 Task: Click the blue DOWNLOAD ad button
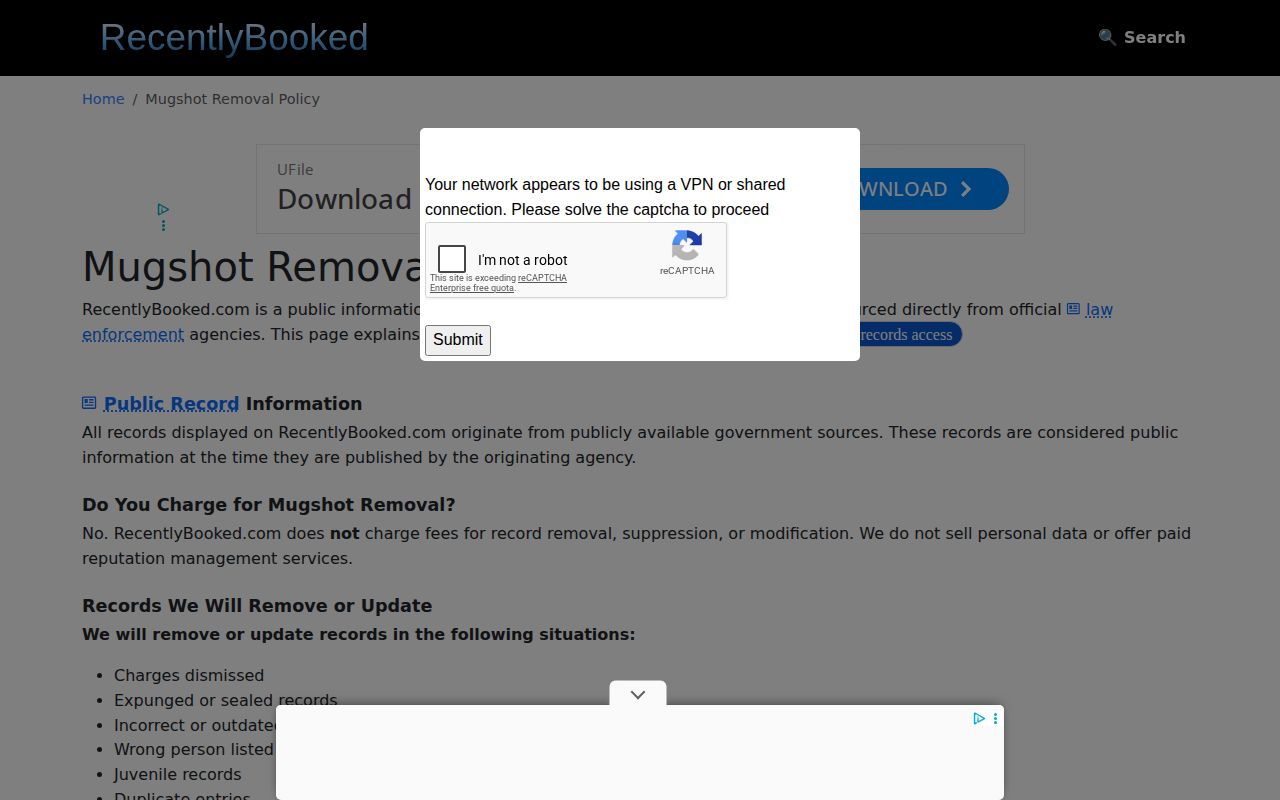pyautogui.click(x=932, y=189)
